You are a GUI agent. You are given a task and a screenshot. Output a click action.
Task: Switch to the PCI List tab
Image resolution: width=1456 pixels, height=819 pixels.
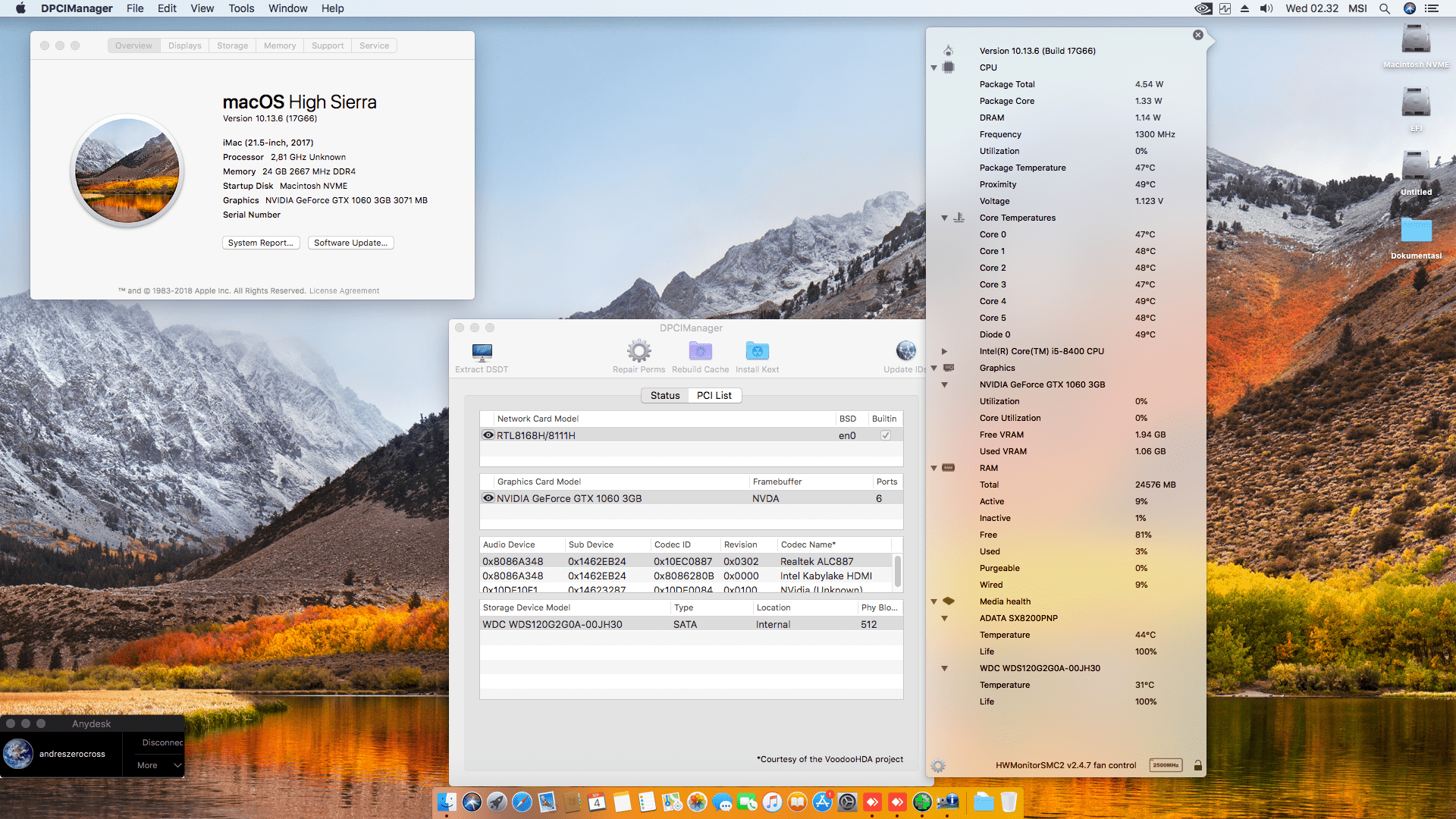[x=714, y=395]
